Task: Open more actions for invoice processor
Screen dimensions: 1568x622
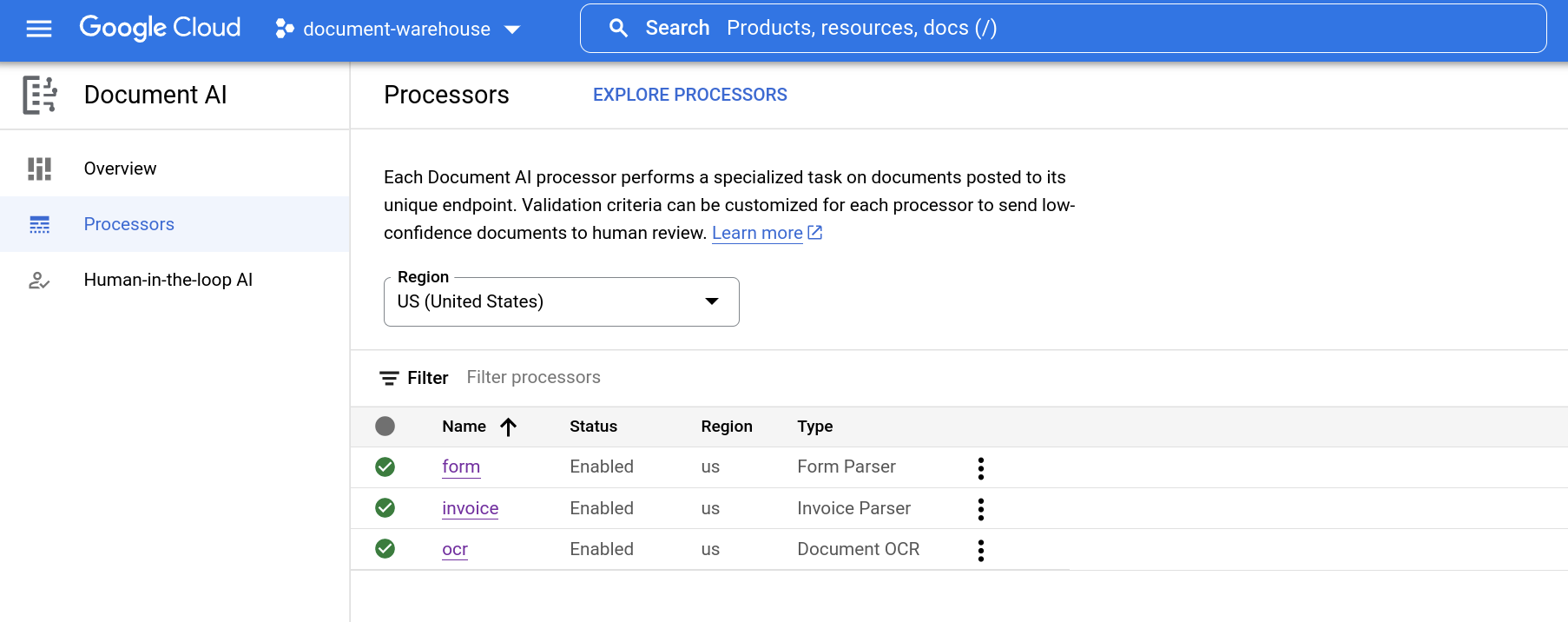Action: click(x=980, y=509)
